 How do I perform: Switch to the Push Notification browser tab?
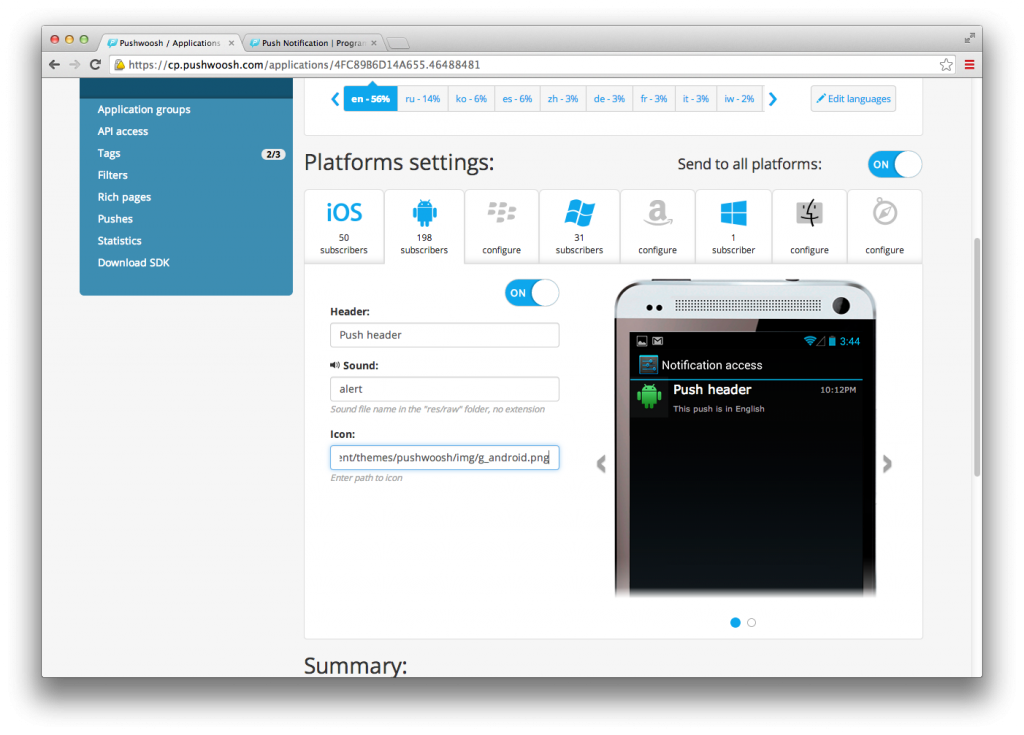pos(313,43)
